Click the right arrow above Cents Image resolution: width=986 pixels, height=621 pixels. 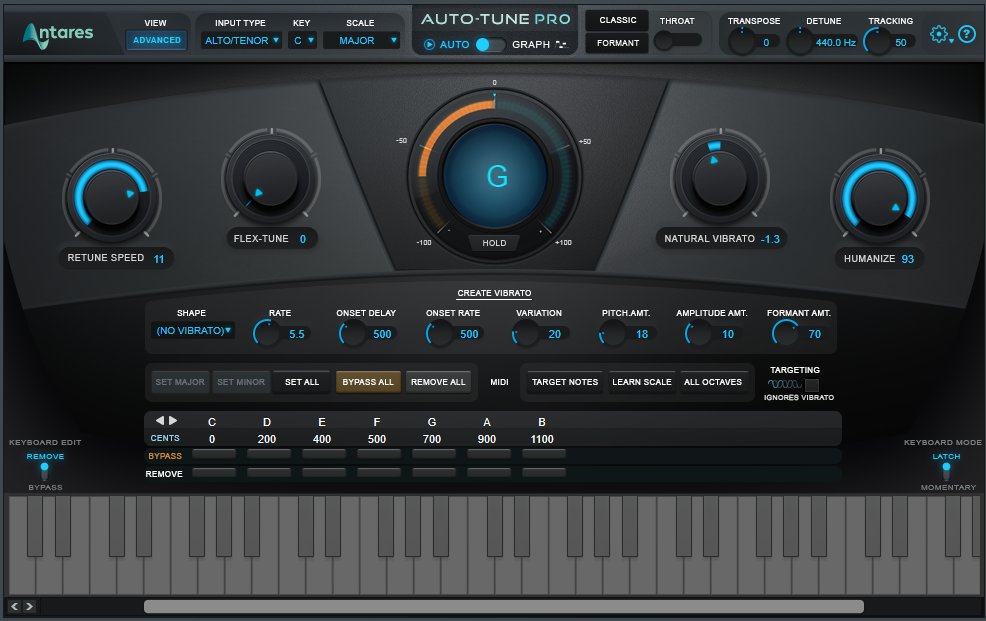(x=173, y=421)
